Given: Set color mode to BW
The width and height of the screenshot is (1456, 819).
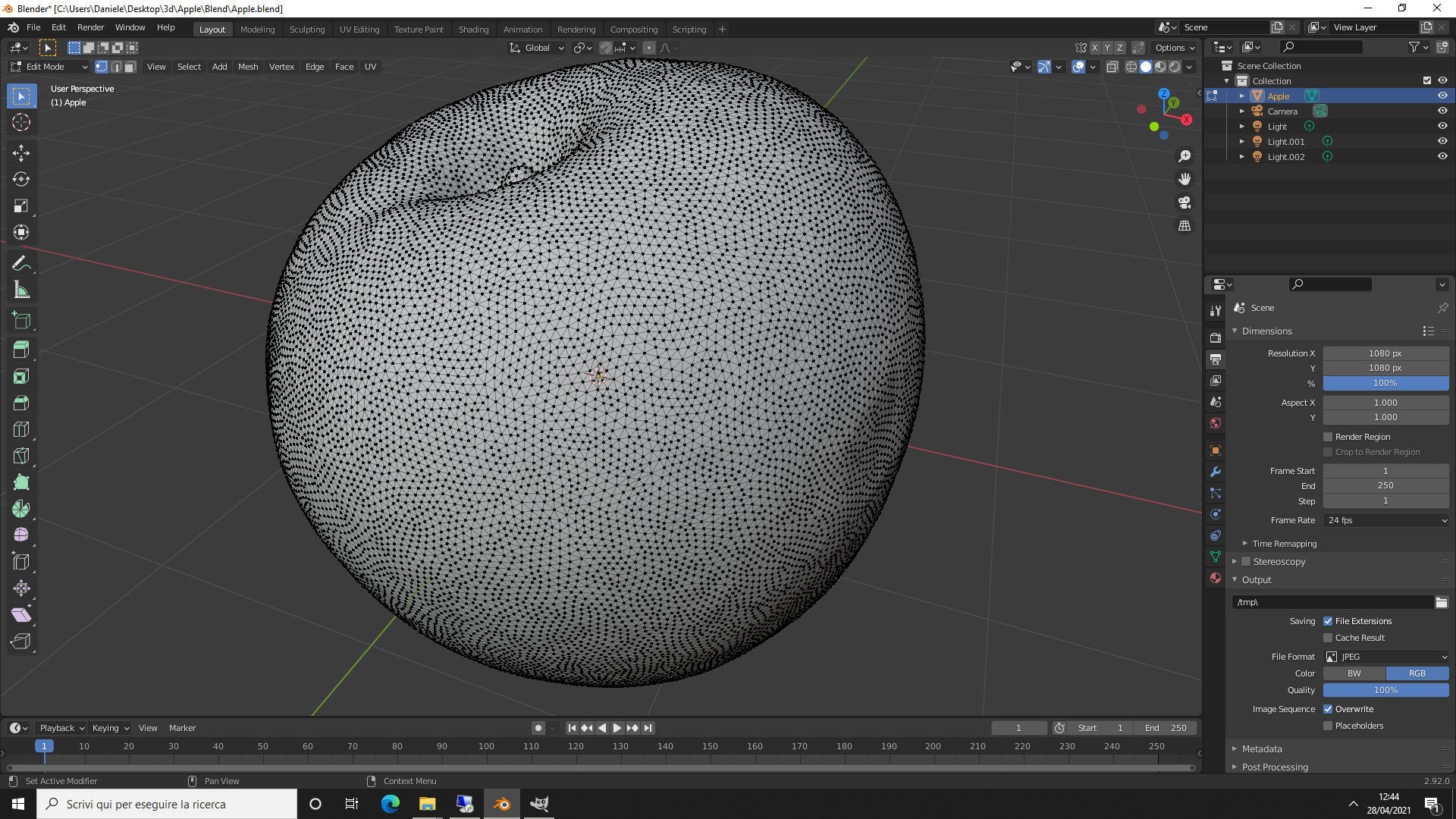Looking at the screenshot, I should tap(1354, 673).
